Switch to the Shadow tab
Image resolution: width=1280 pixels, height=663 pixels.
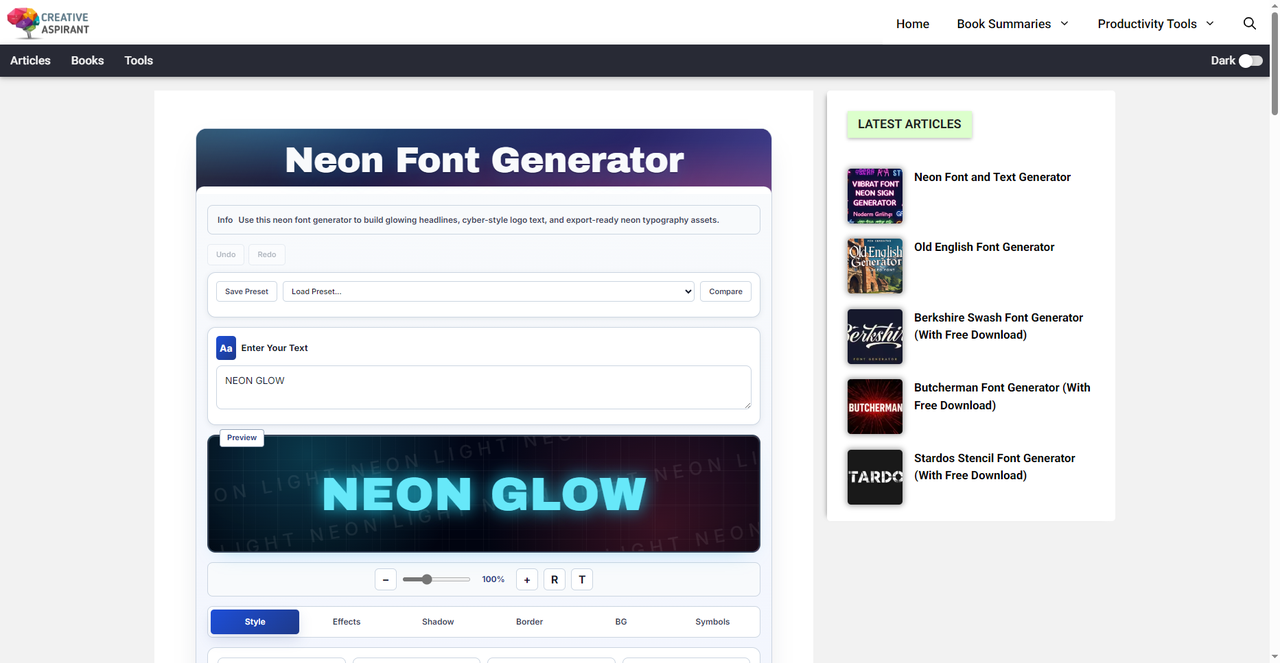(x=438, y=622)
